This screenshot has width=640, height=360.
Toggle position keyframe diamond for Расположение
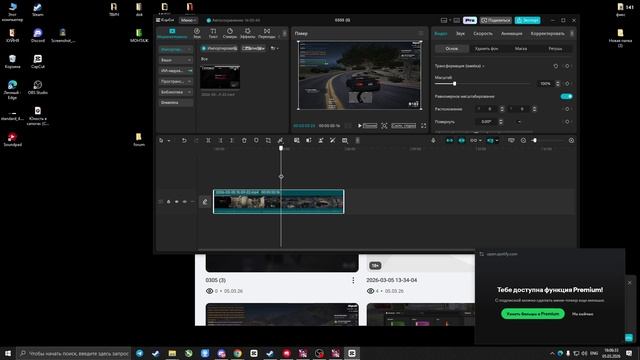tap(567, 109)
